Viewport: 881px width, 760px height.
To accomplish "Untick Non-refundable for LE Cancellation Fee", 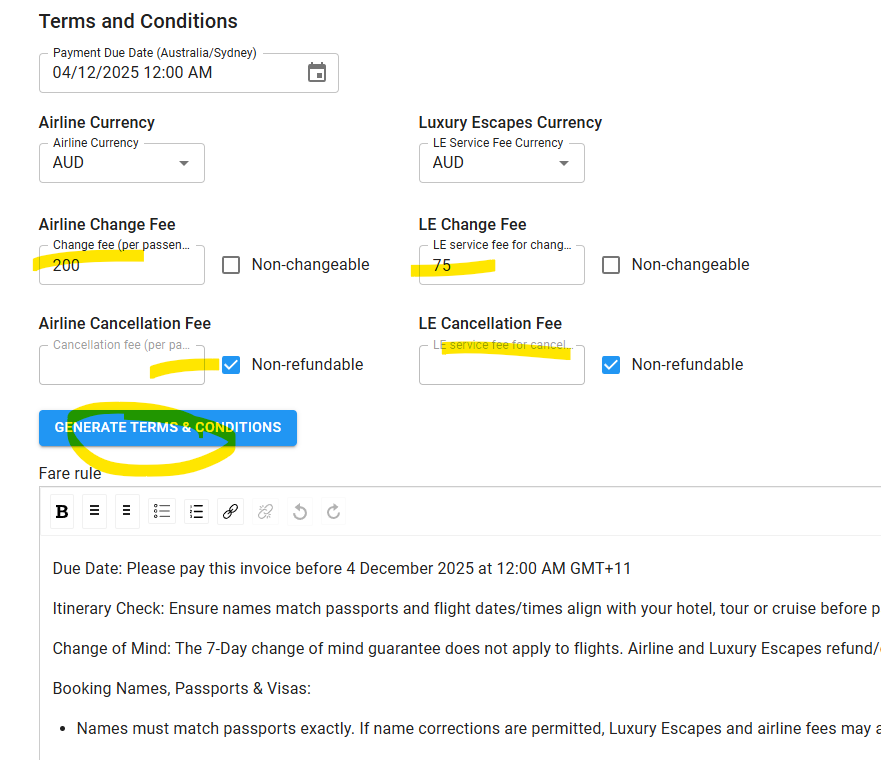I will coord(611,365).
